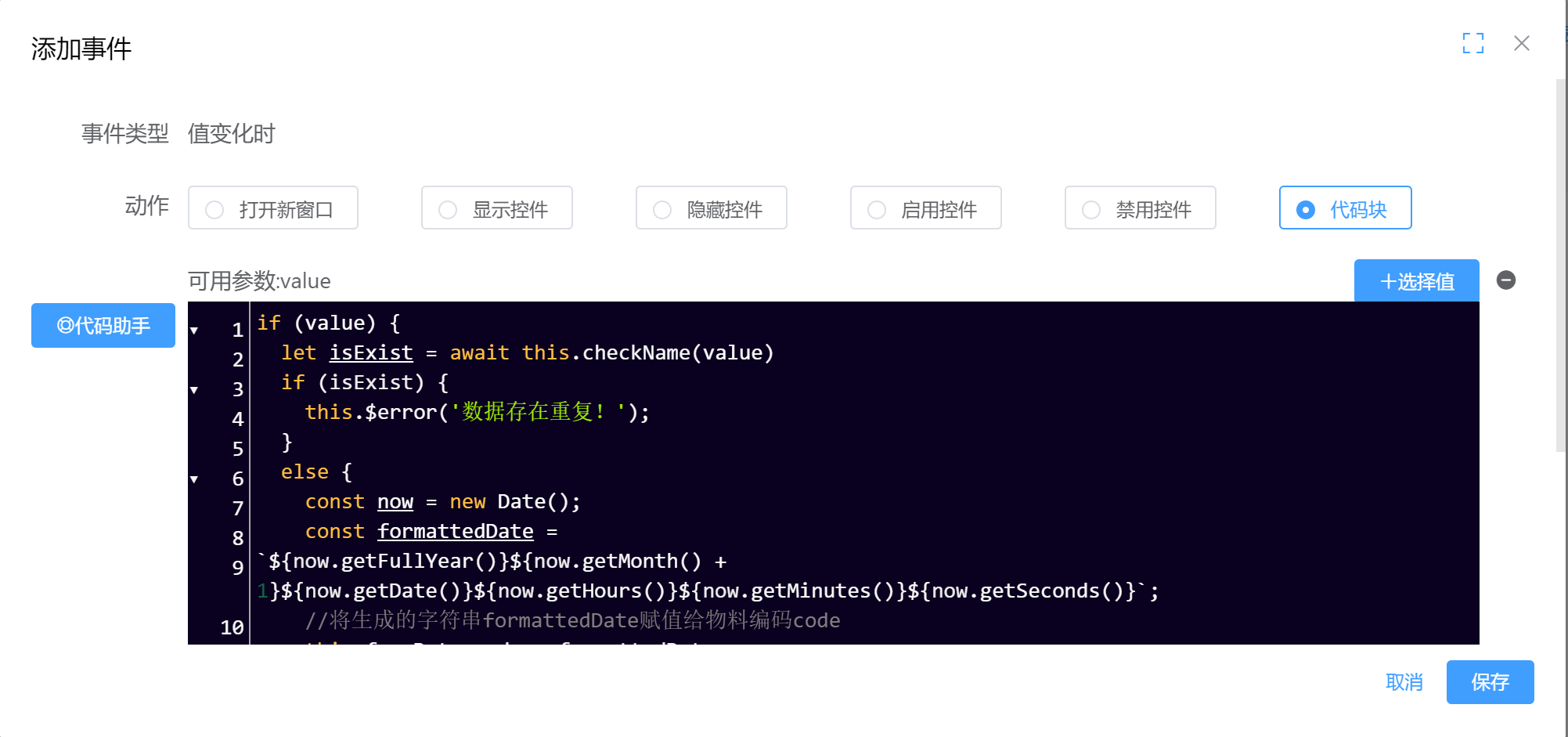Click the fullscreen expand icon
Screen dimensions: 1568x737
coord(1472,43)
